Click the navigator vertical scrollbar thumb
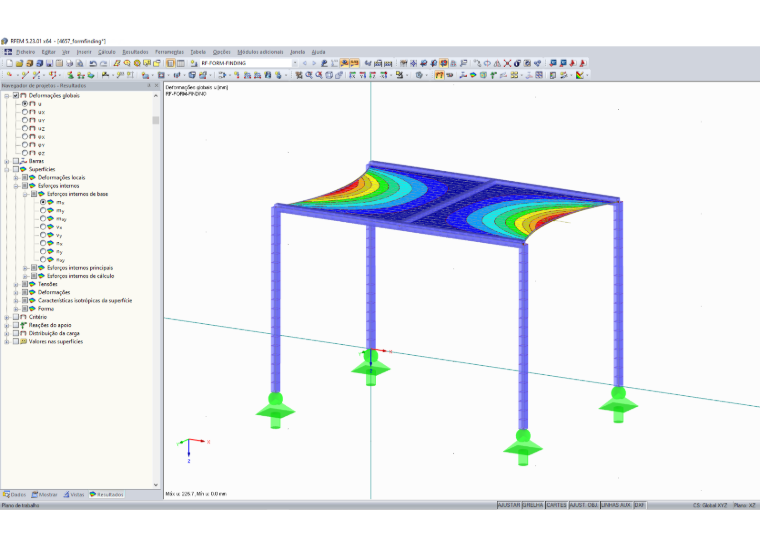 point(156,120)
